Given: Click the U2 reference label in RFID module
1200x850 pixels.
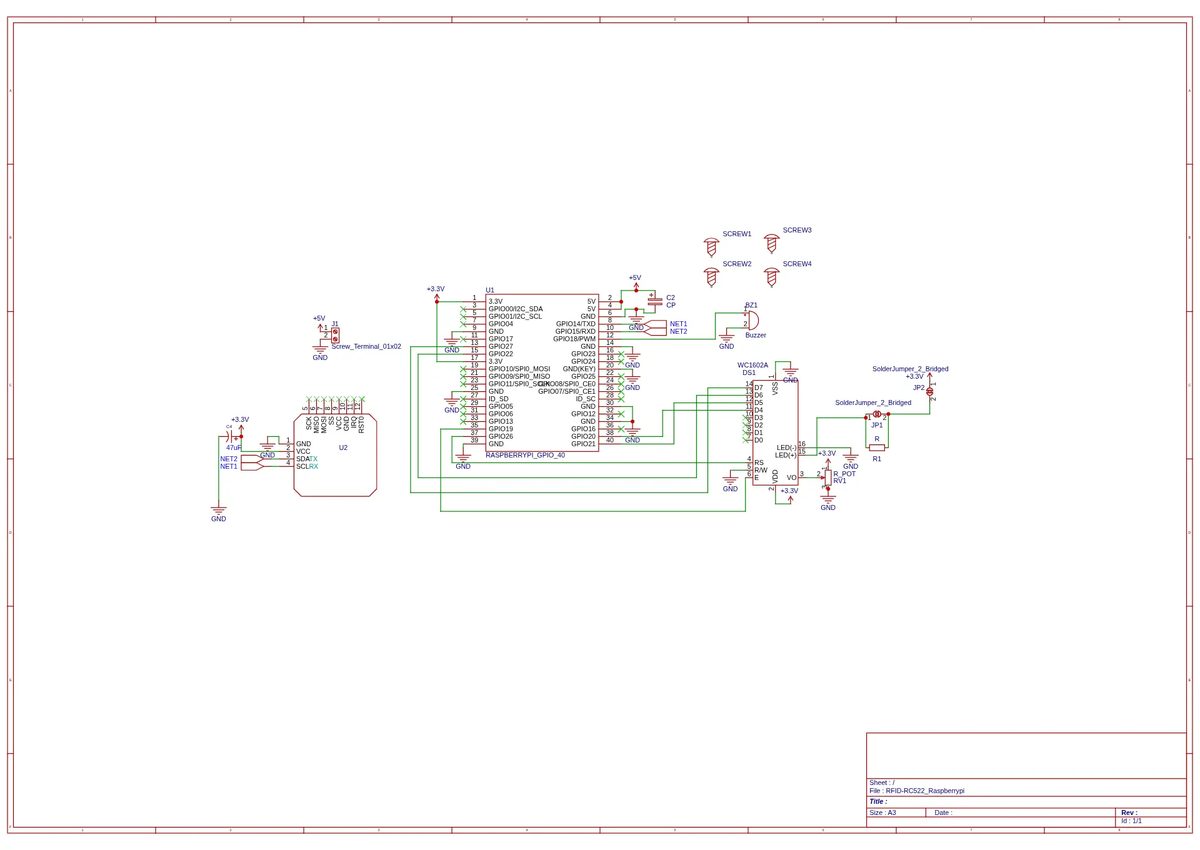Looking at the screenshot, I should 343,448.
